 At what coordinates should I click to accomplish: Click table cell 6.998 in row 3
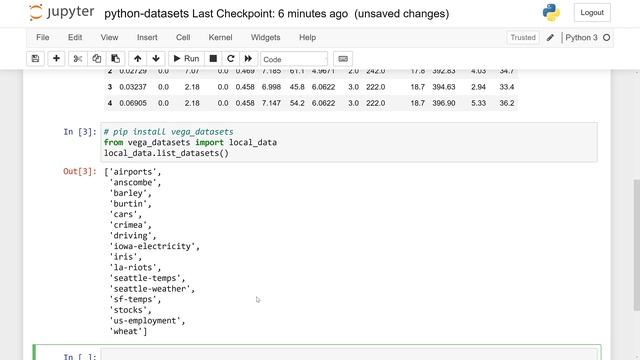[x=271, y=87]
